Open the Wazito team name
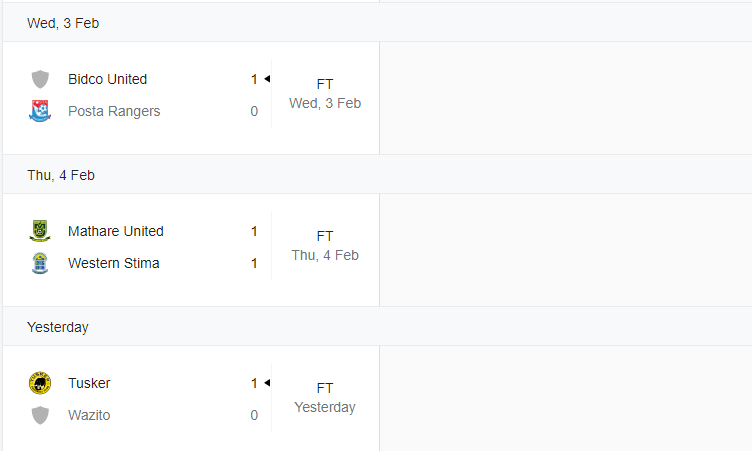 89,415
